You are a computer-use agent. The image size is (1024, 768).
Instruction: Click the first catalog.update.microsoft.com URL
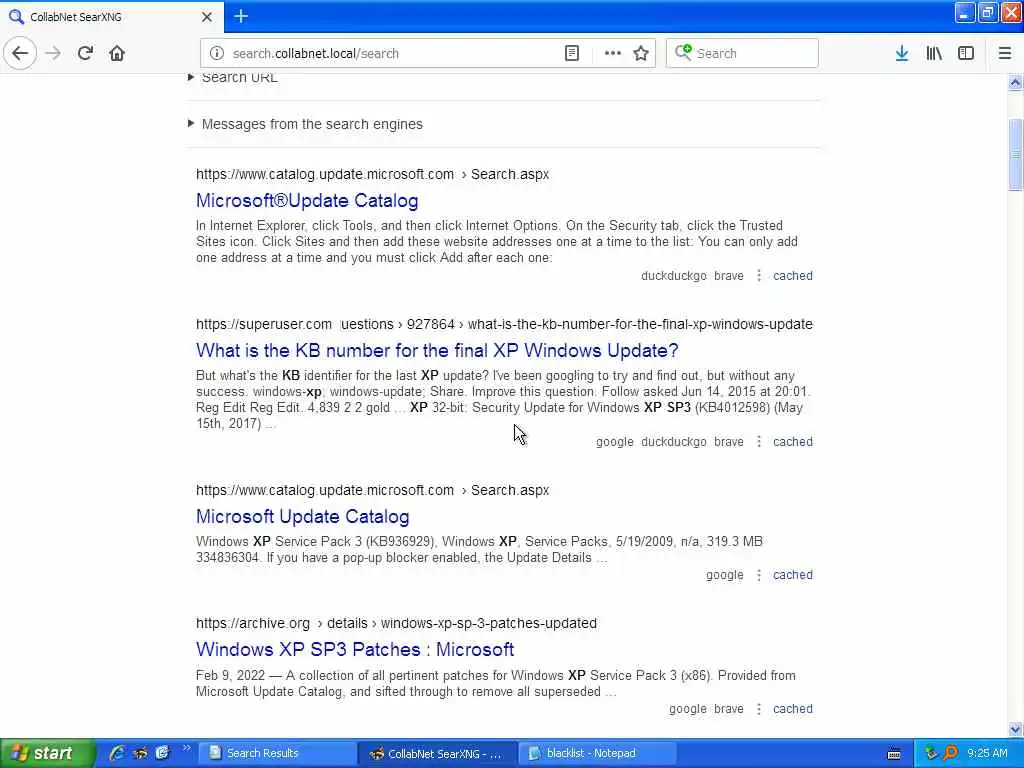point(372,174)
